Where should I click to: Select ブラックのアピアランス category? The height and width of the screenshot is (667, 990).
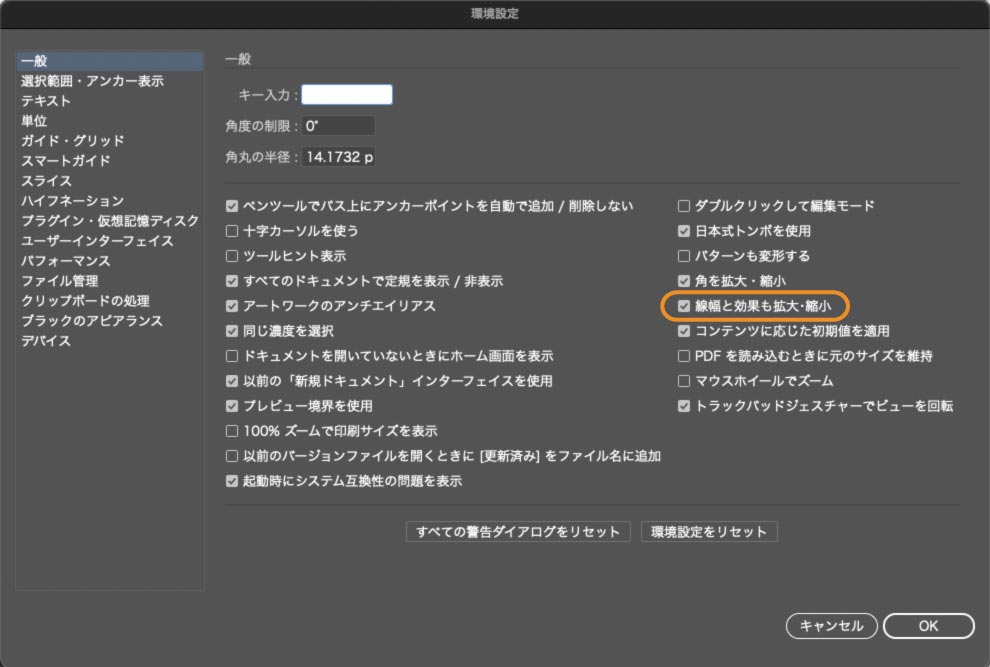92,321
